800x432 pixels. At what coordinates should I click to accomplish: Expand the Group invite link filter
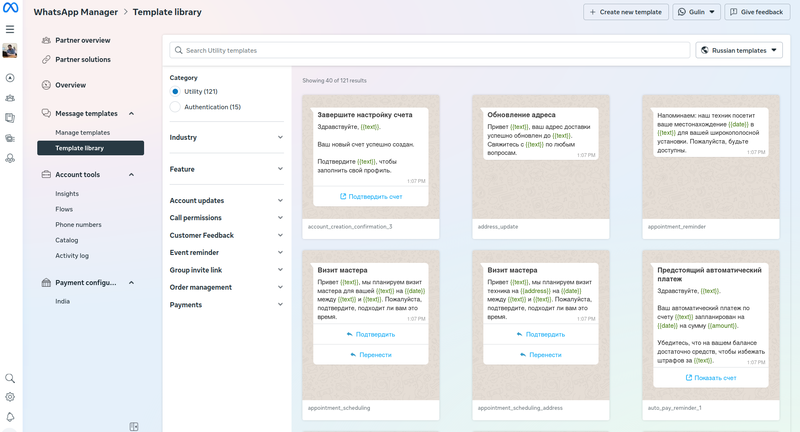227,270
